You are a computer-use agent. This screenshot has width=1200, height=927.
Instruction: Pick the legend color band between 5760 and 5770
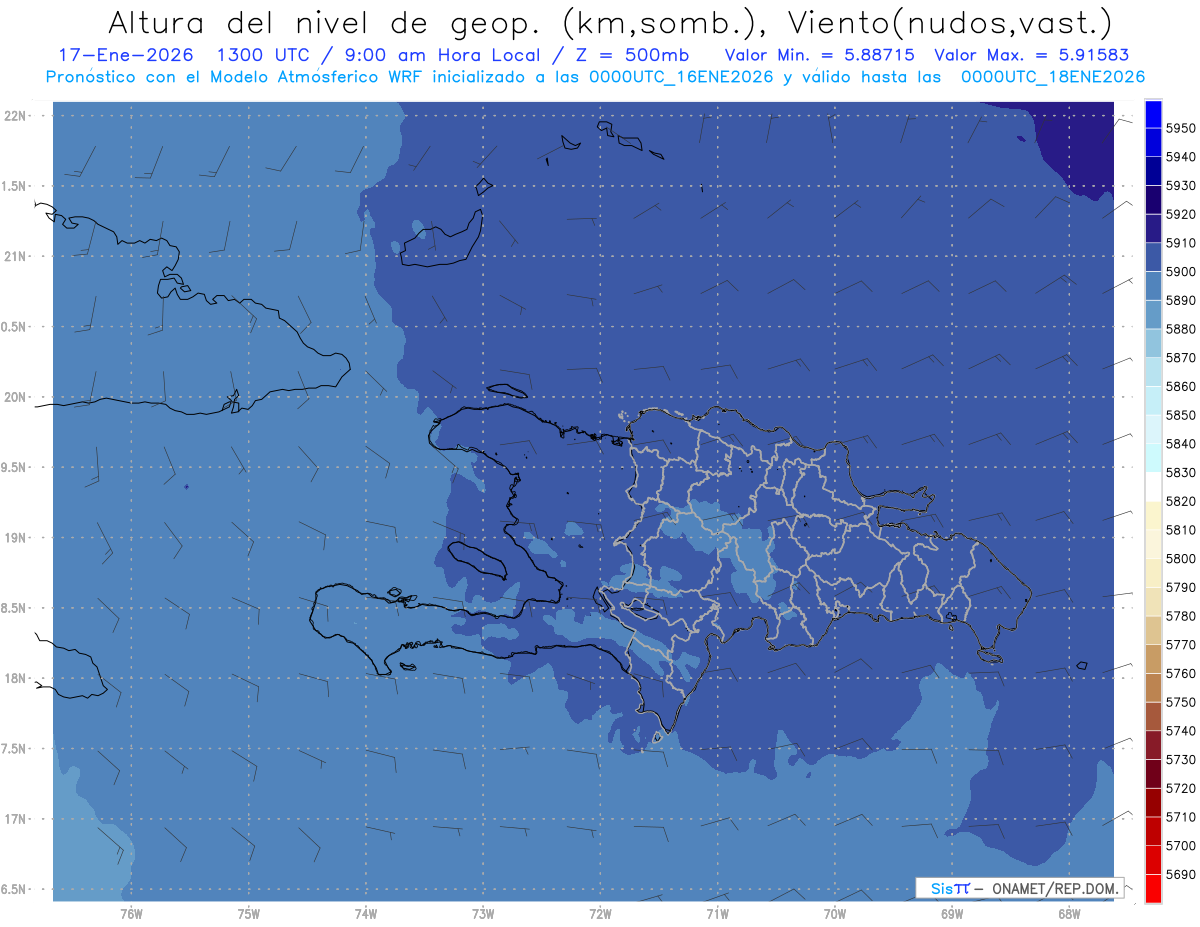click(1153, 659)
